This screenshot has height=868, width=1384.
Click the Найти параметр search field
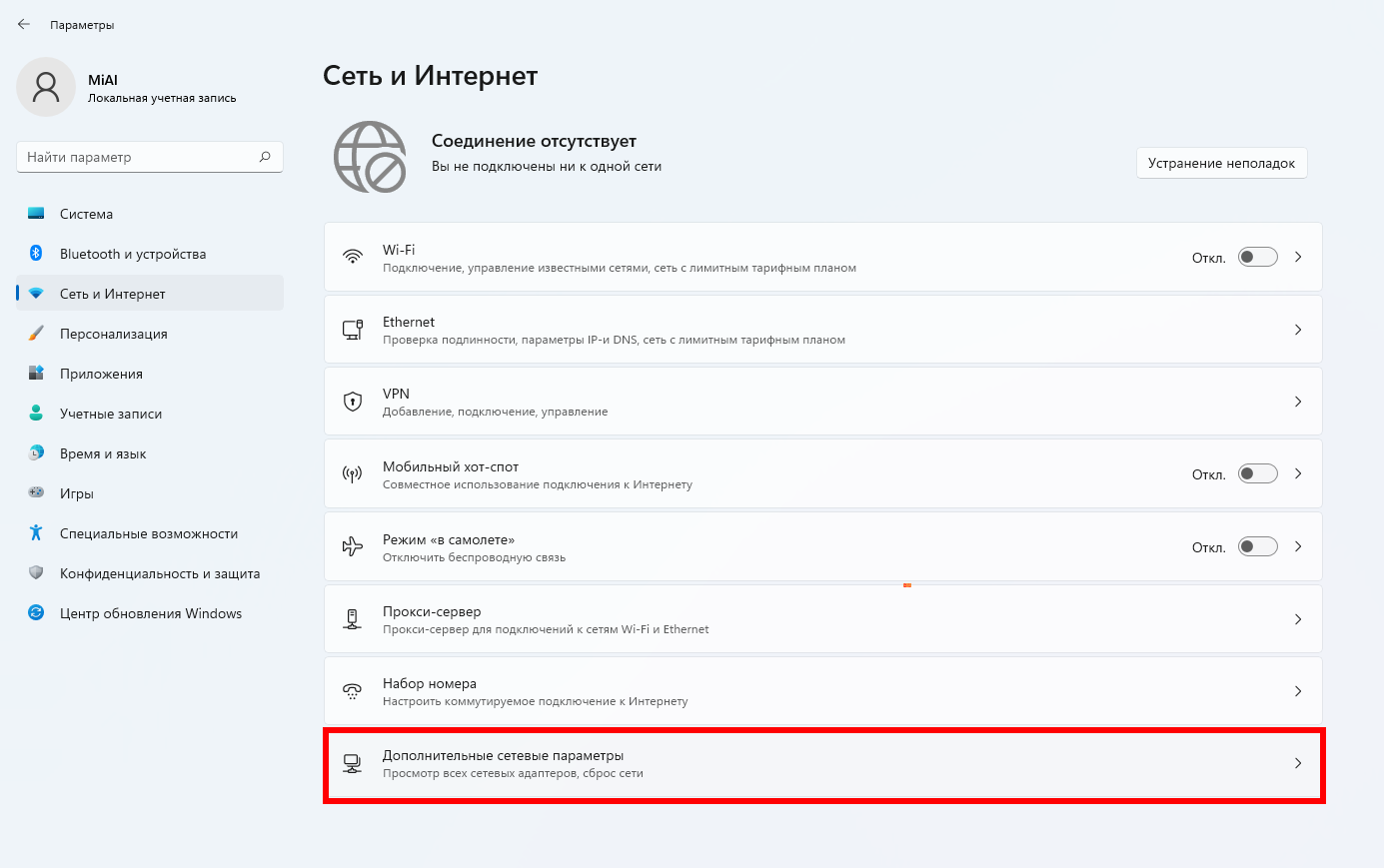138,157
